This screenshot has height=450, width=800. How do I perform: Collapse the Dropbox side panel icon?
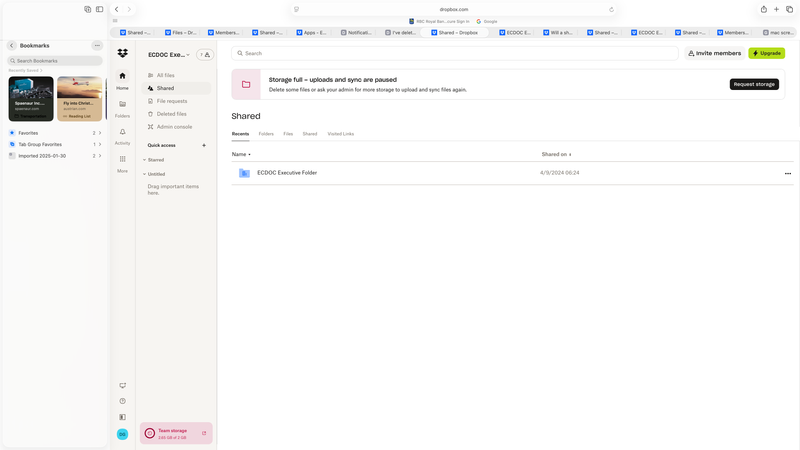click(x=122, y=417)
